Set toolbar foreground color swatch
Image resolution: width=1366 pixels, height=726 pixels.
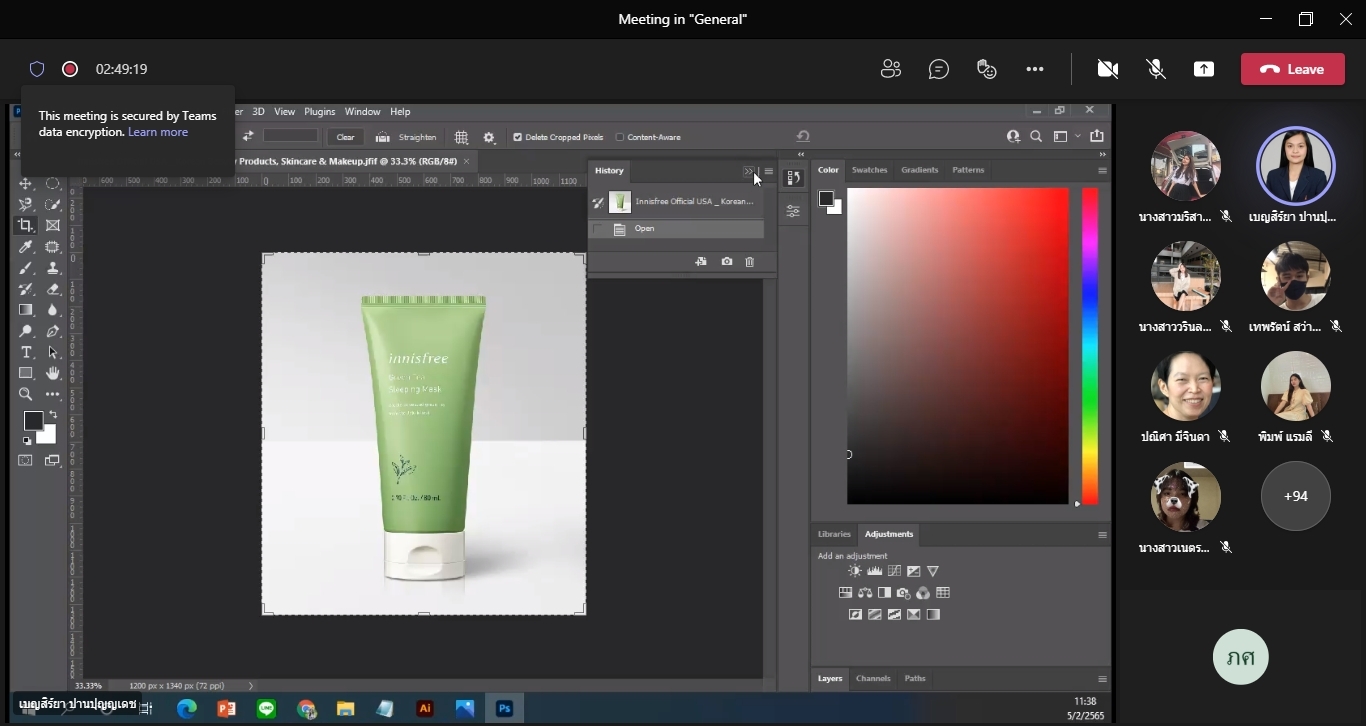pyautogui.click(x=33, y=420)
